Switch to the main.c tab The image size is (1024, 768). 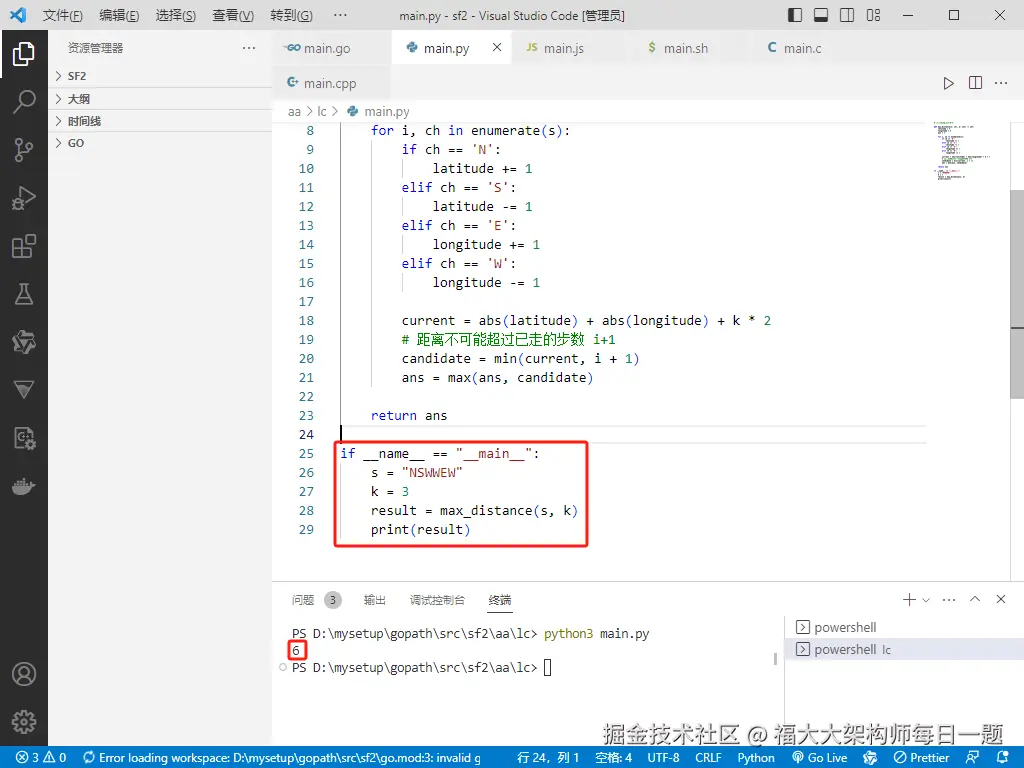[803, 48]
